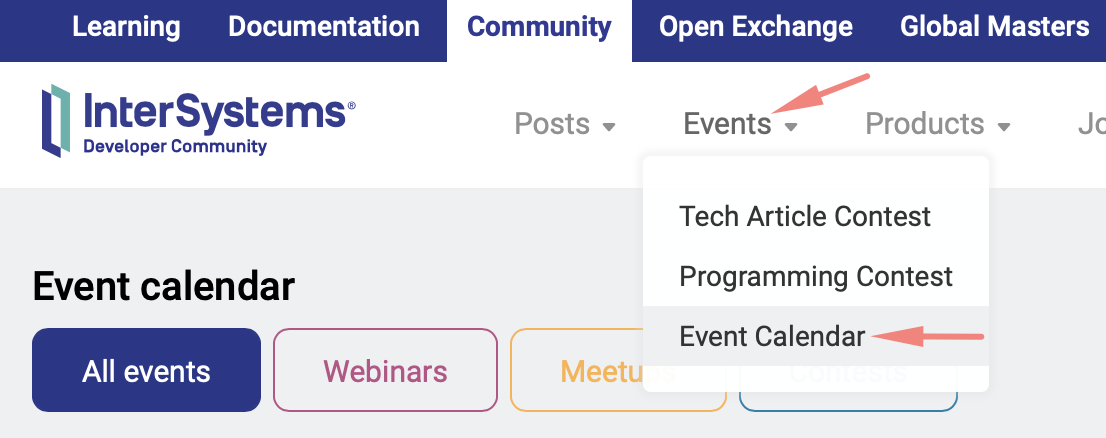
Task: Click the Events dropdown caret arrow
Action: tap(791, 127)
